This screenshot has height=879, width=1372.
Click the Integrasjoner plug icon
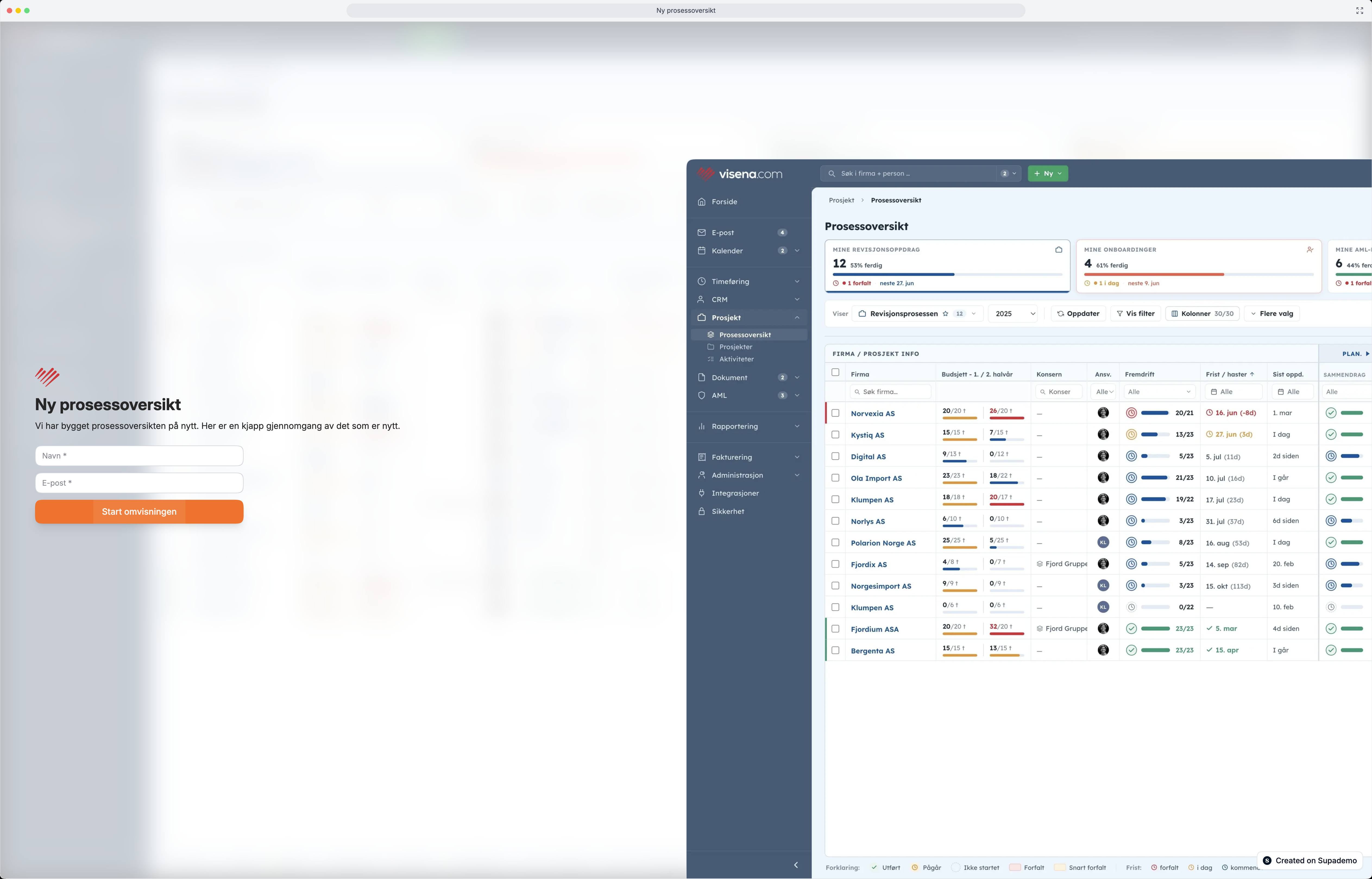pyautogui.click(x=701, y=493)
